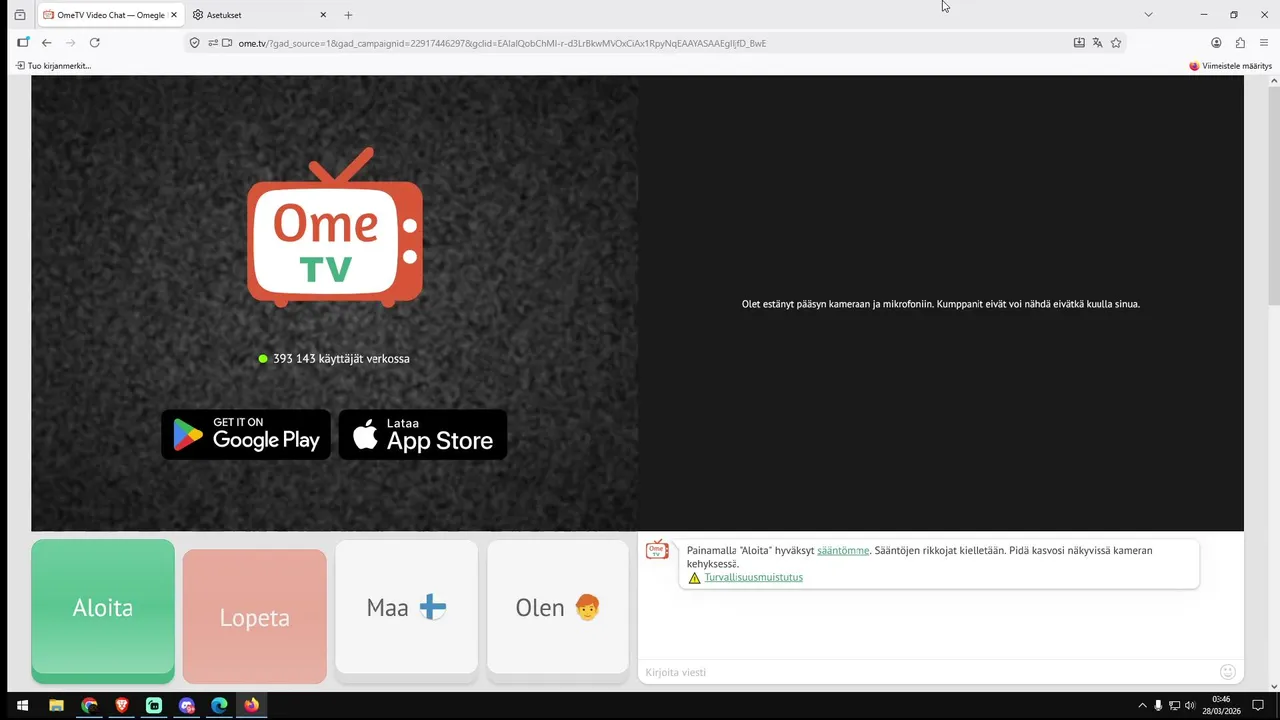Show hidden system tray icons
1280x720 pixels.
(x=1143, y=705)
